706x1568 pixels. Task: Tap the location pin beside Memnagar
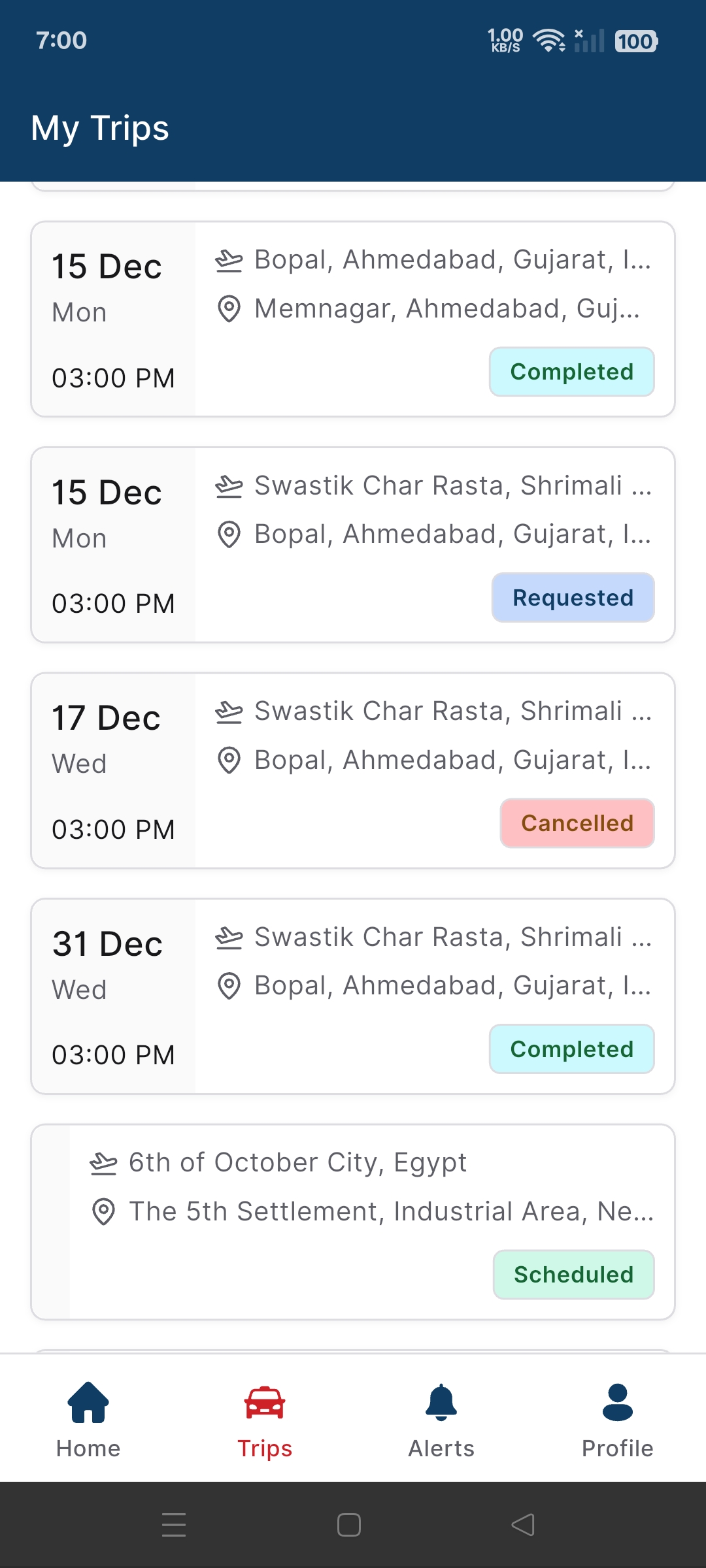229,309
